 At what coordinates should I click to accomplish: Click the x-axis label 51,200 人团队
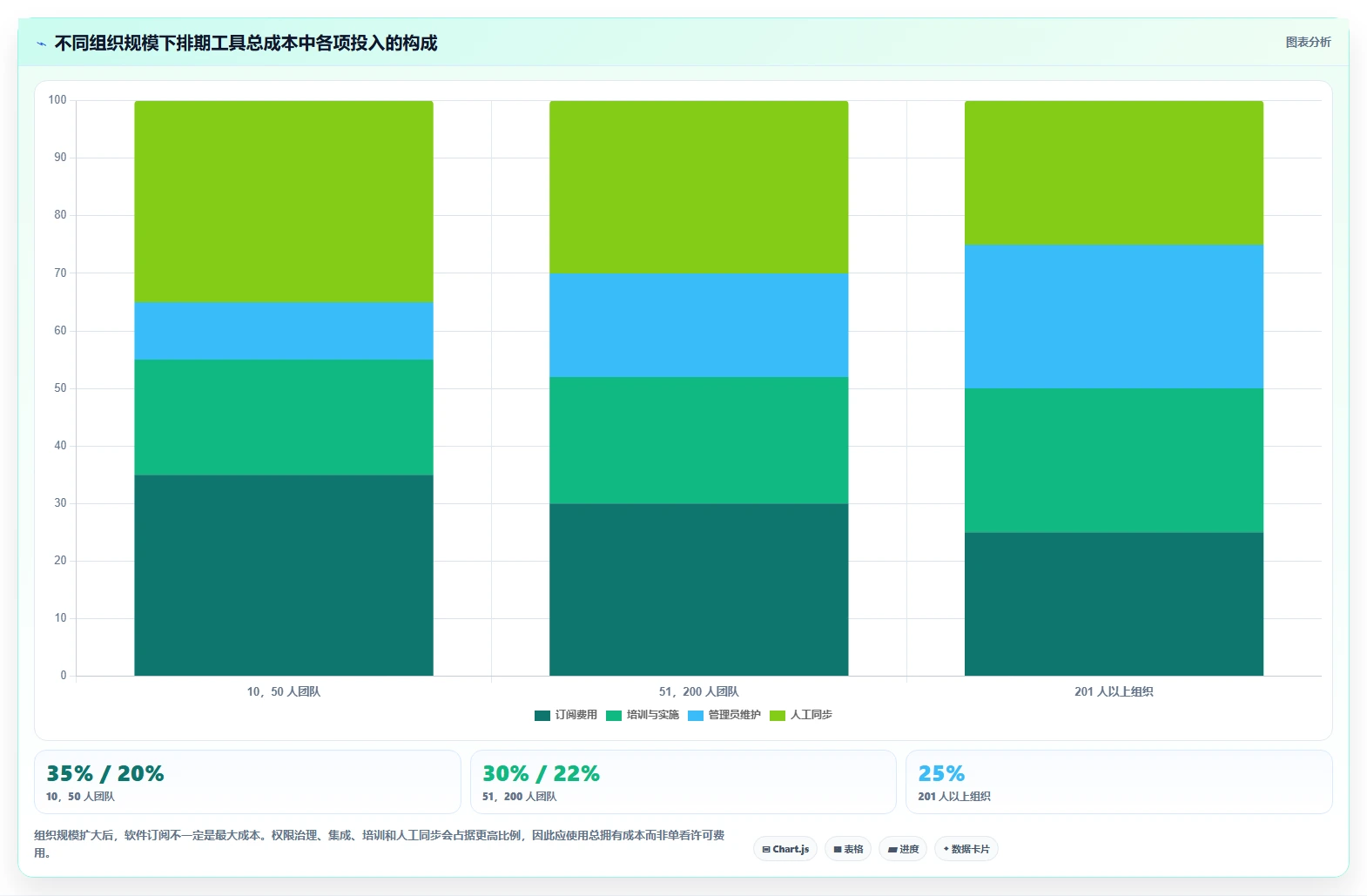coord(699,692)
